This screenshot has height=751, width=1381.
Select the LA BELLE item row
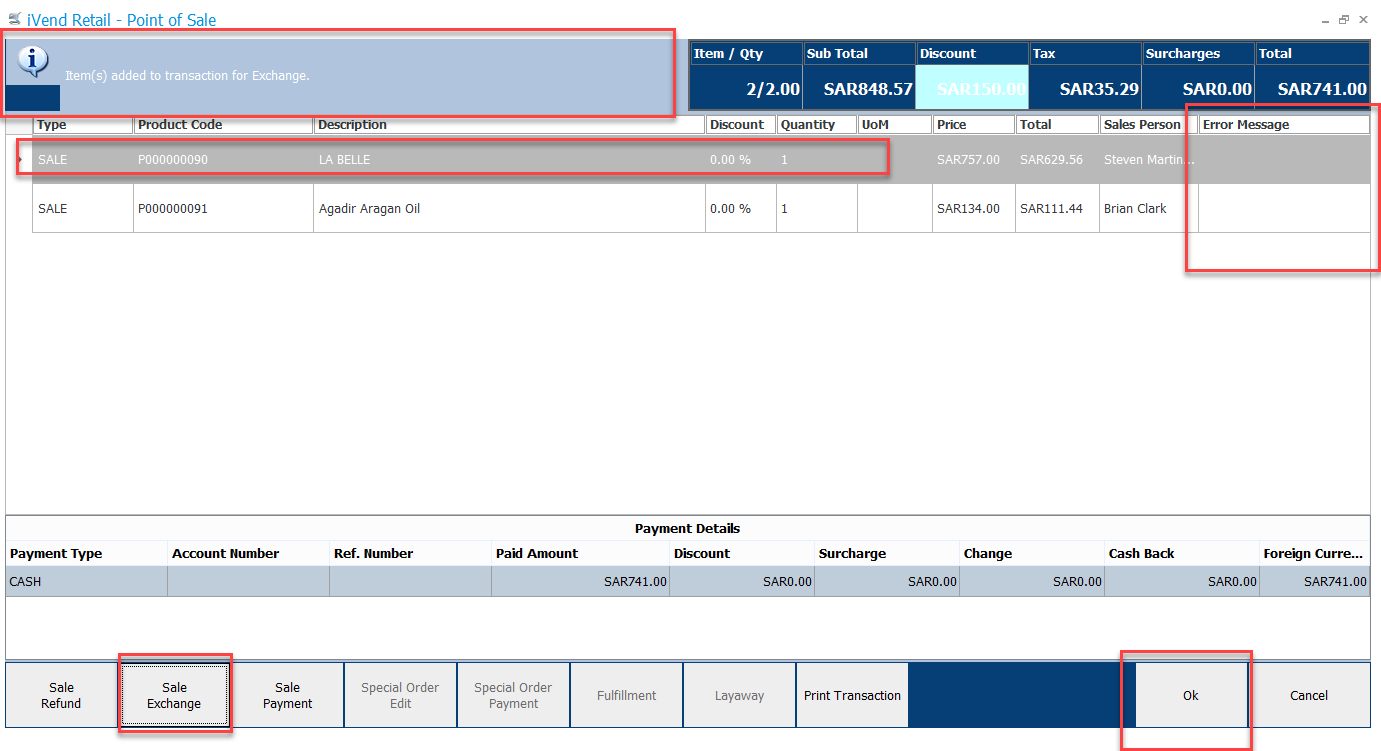[x=701, y=159]
